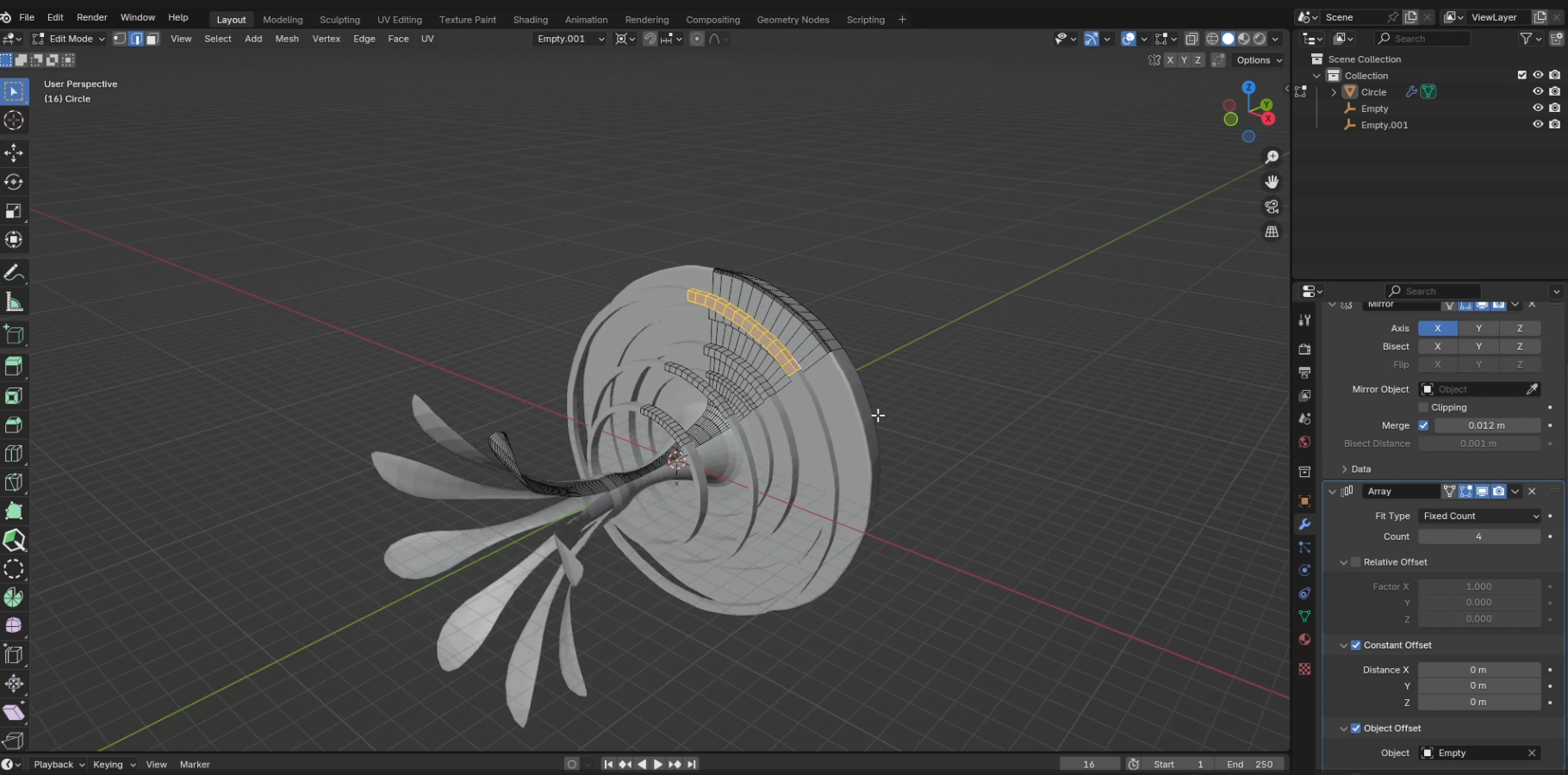
Task: Select the Extrude Region tool
Action: pos(14,366)
